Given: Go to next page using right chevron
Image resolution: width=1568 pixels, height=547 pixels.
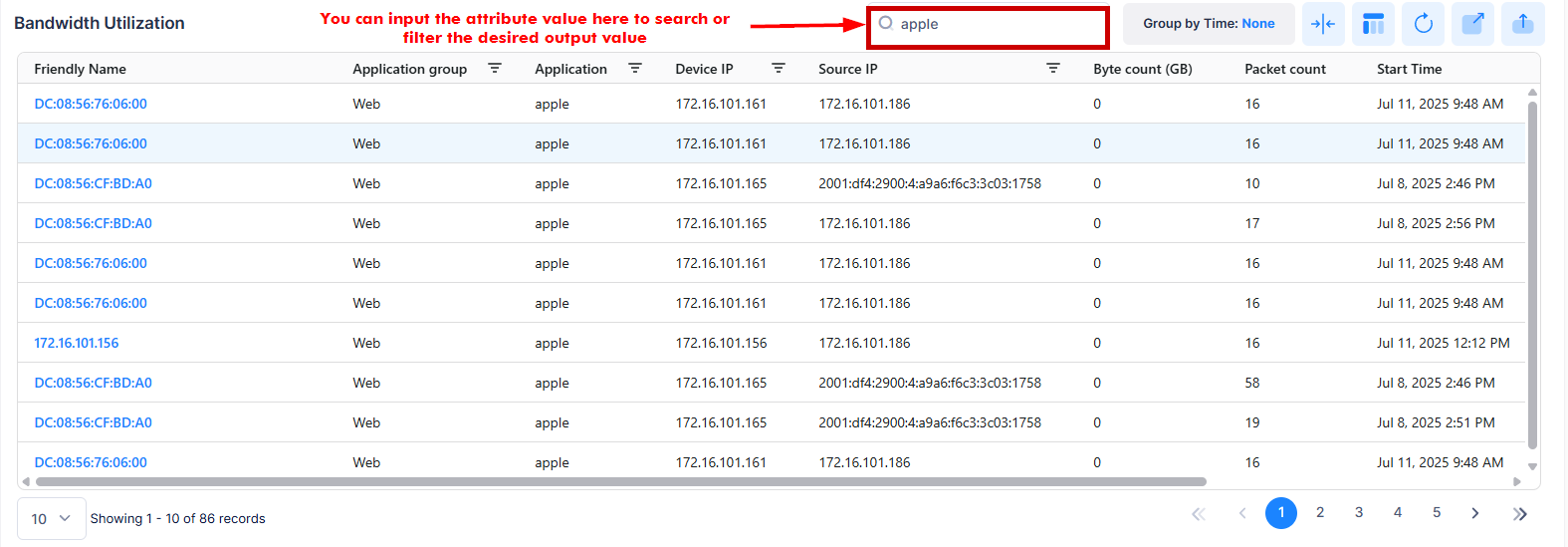Looking at the screenshot, I should pos(1474,513).
